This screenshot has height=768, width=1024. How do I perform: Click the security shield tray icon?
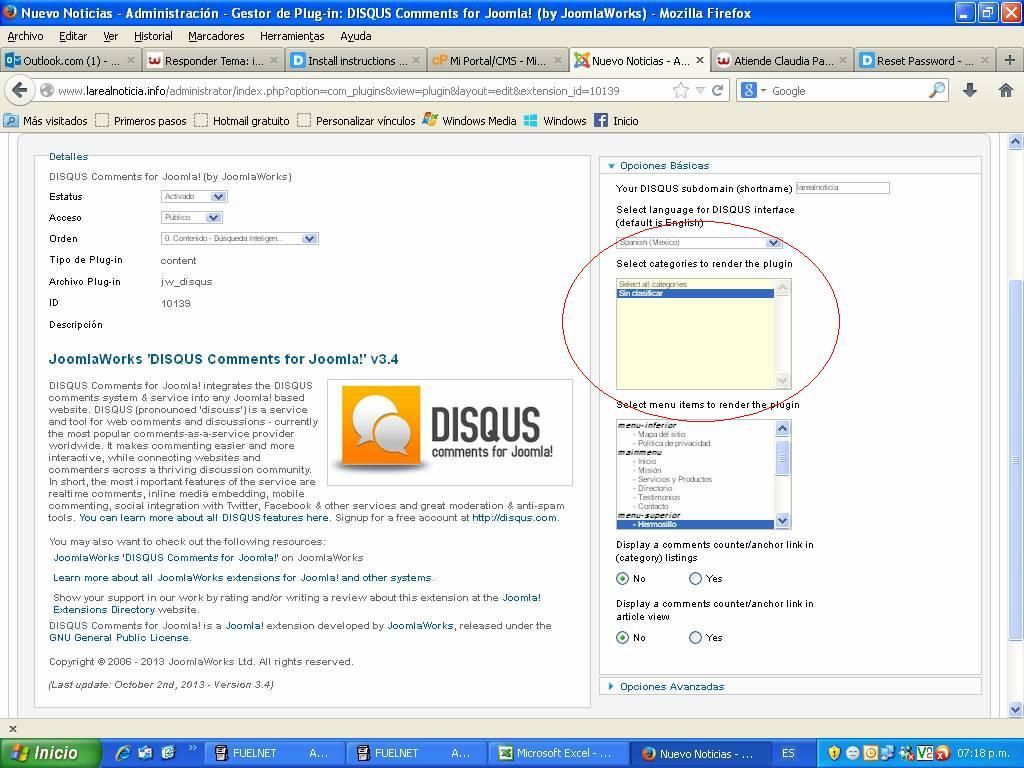coord(834,753)
